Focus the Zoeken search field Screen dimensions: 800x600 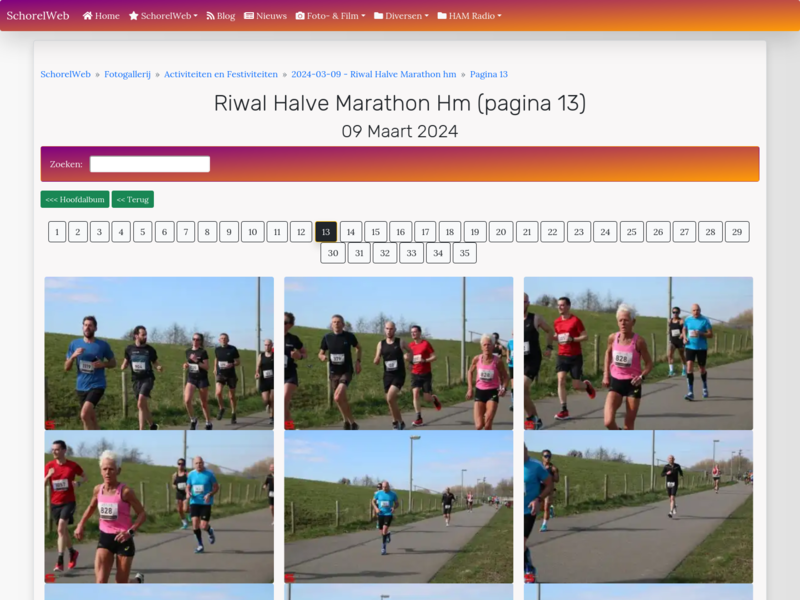(150, 164)
